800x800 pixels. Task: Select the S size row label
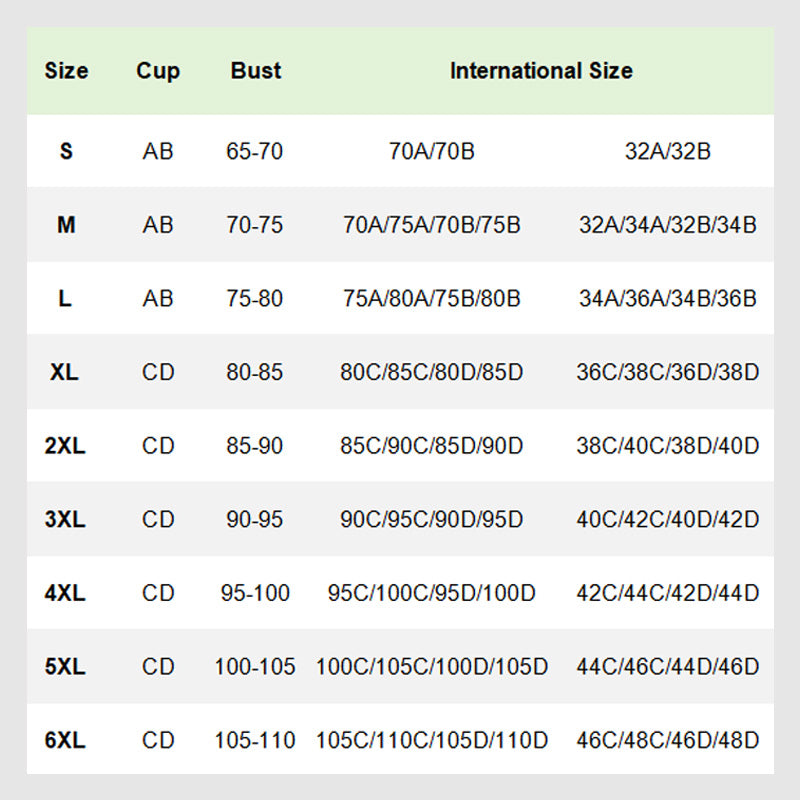pyautogui.click(x=66, y=152)
